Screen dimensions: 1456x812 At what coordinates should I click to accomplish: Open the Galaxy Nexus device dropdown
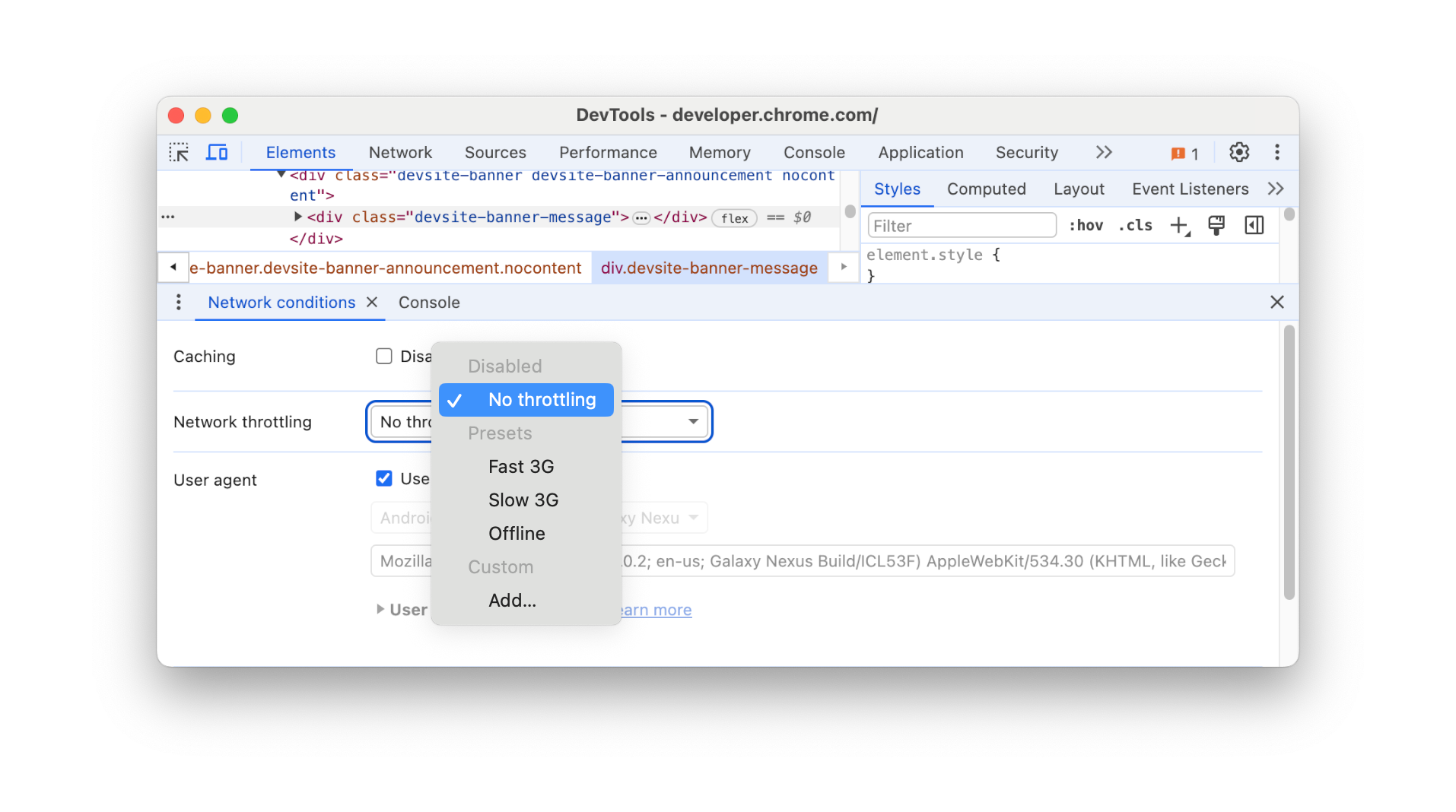pyautogui.click(x=691, y=517)
